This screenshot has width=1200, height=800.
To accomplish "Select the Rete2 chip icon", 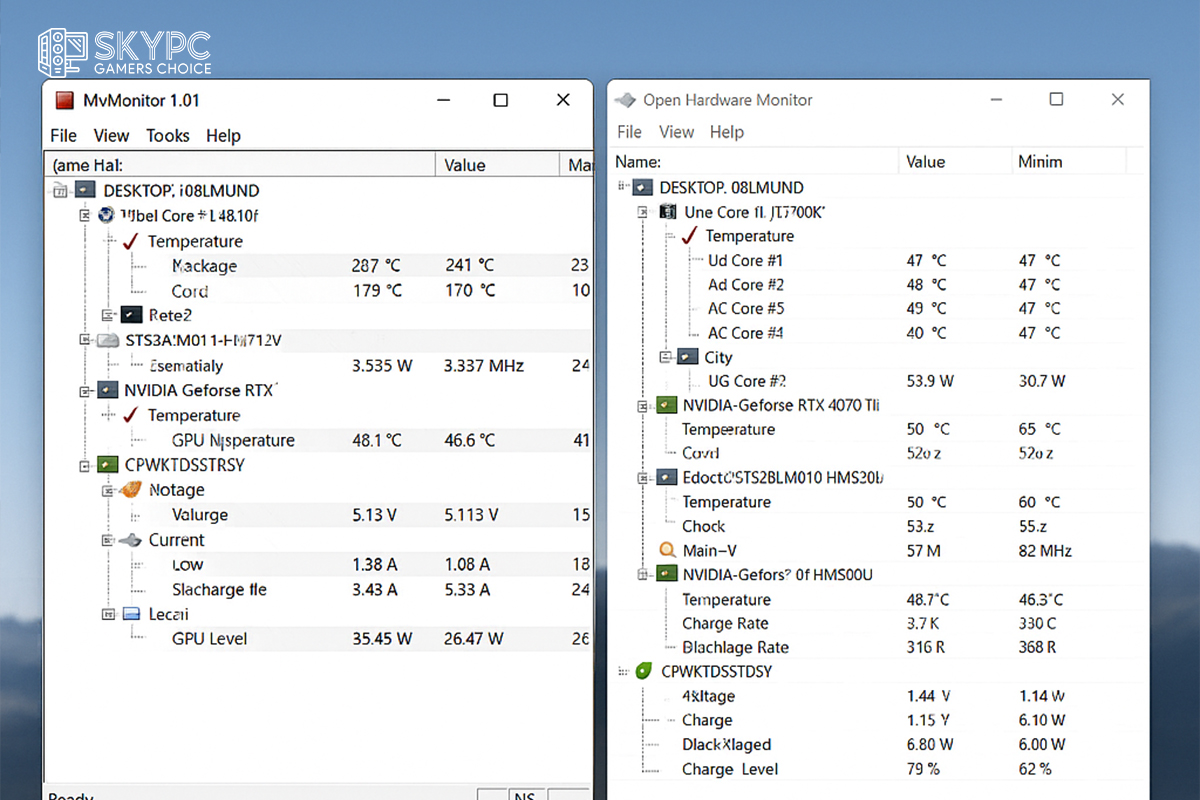I will pyautogui.click(x=131, y=315).
